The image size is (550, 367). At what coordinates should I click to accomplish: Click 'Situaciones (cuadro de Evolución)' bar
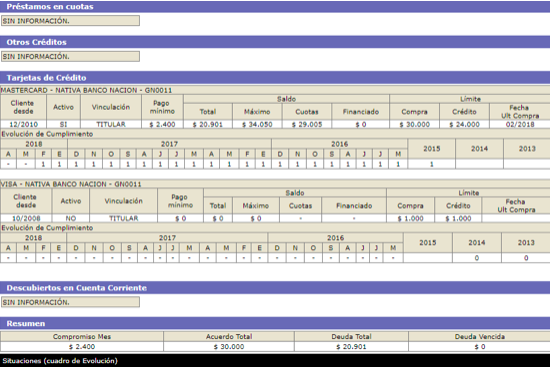pos(275,361)
